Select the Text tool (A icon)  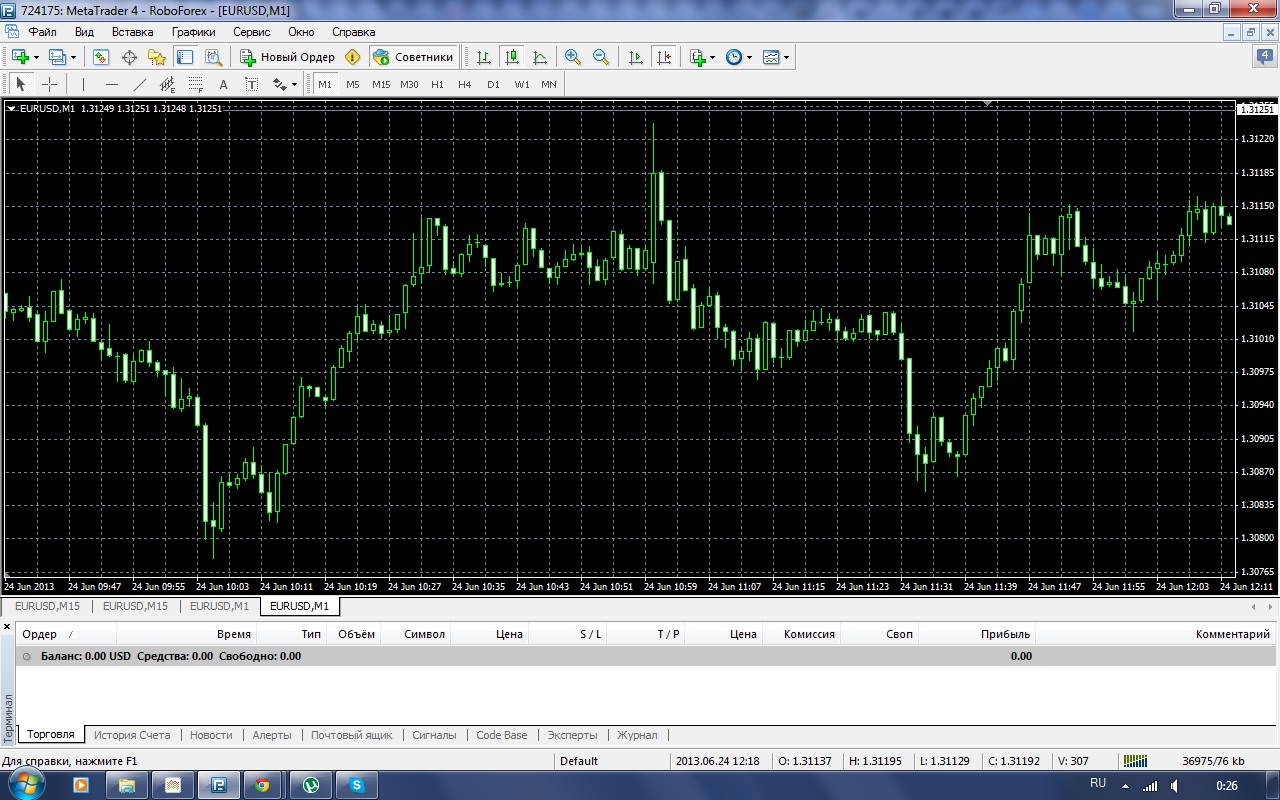coord(223,84)
